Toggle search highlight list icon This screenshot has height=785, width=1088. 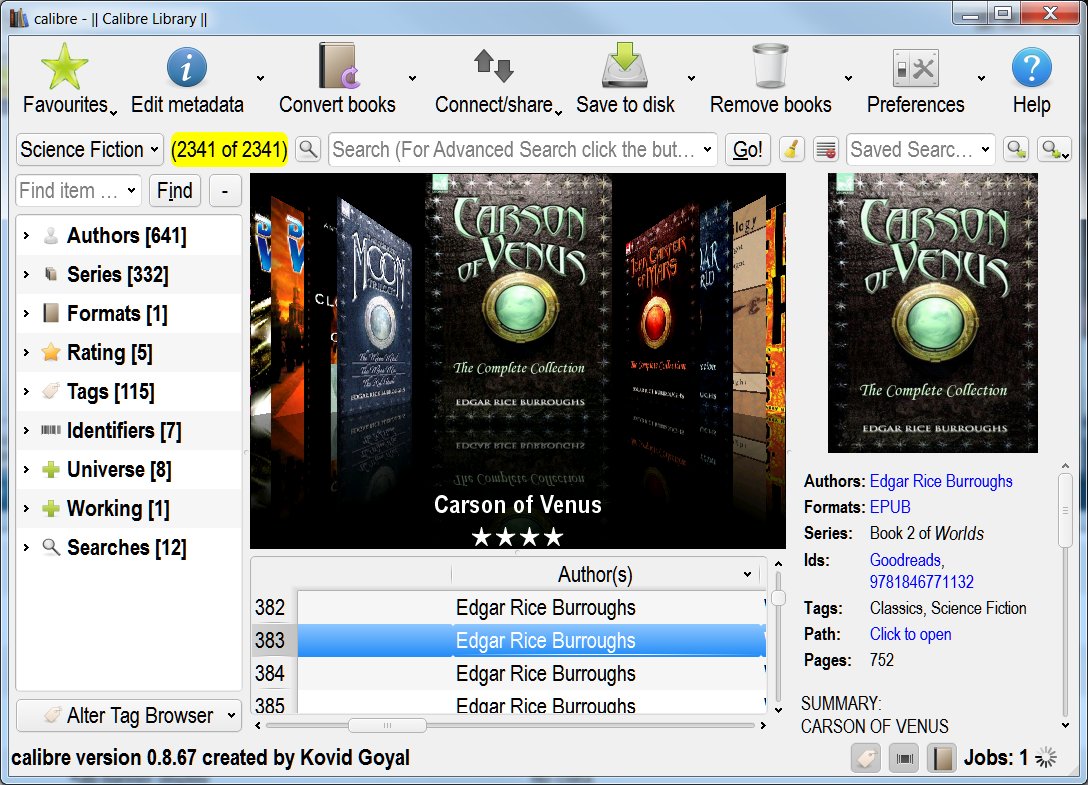pyautogui.click(x=826, y=149)
